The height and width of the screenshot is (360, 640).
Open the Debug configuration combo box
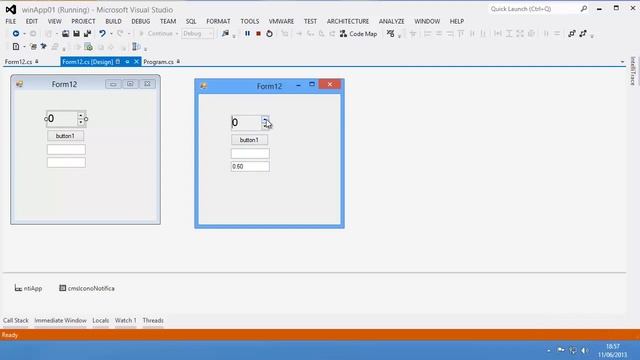198,34
